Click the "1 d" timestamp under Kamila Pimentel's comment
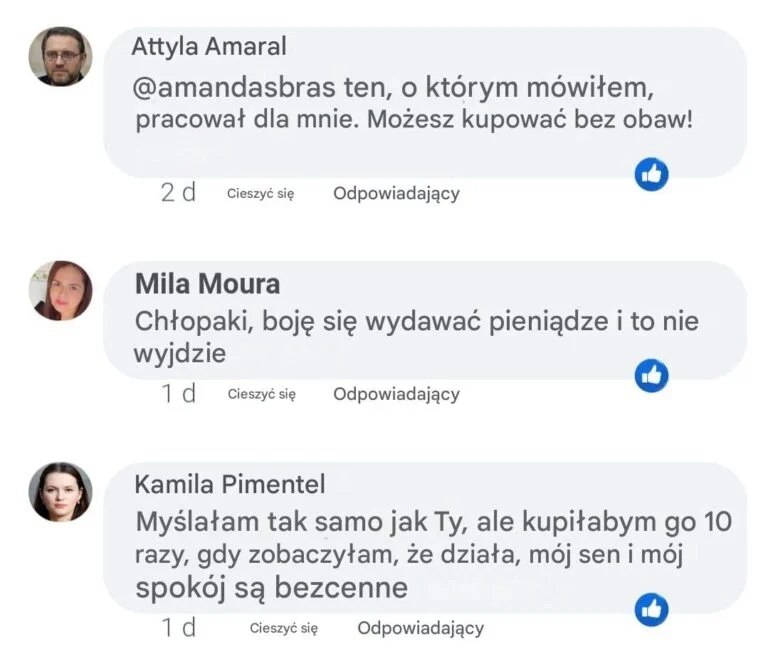Viewport: 768px width, 671px height. pyautogui.click(x=179, y=628)
